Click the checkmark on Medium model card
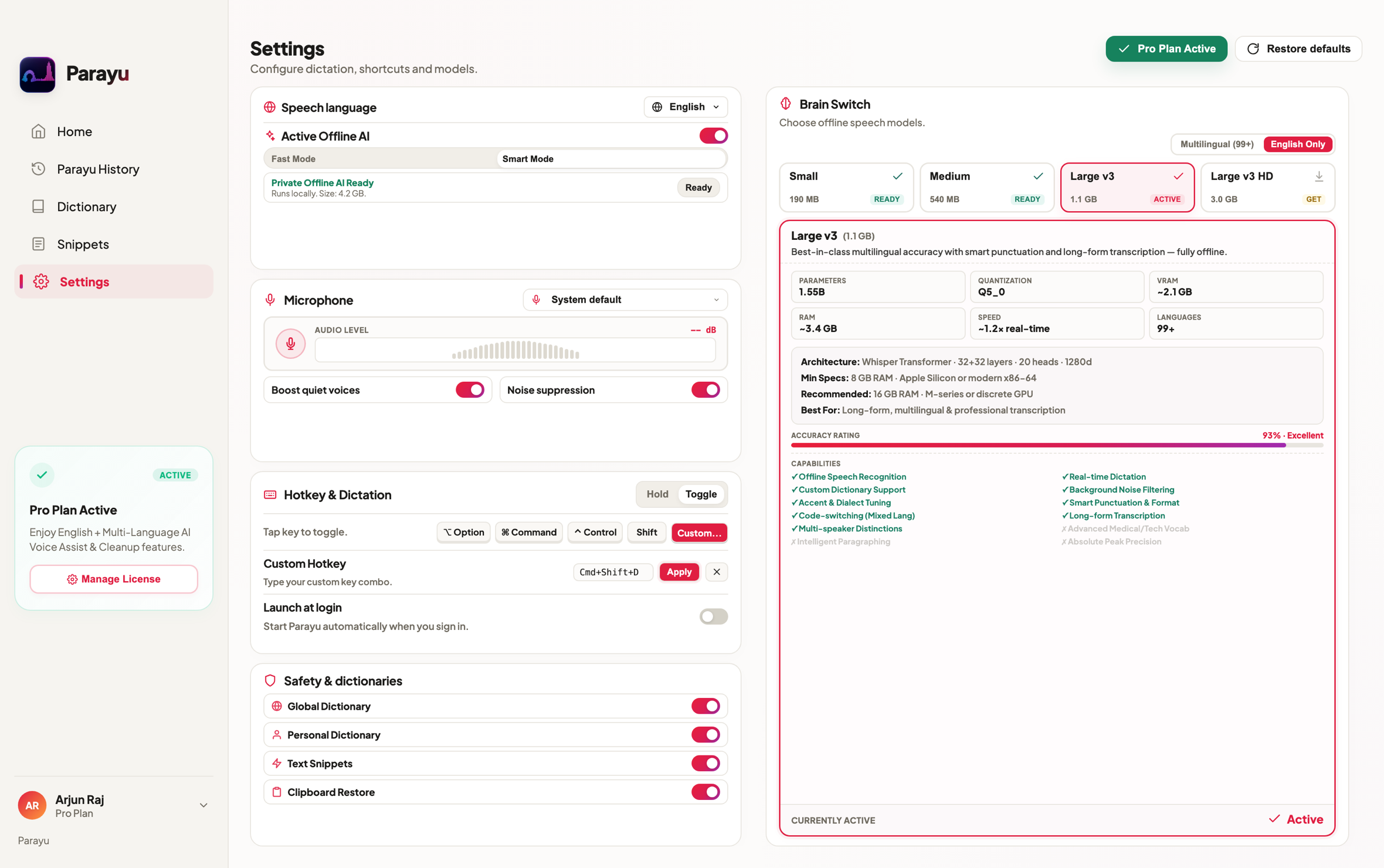Viewport: 1384px width, 868px height. (x=1038, y=176)
